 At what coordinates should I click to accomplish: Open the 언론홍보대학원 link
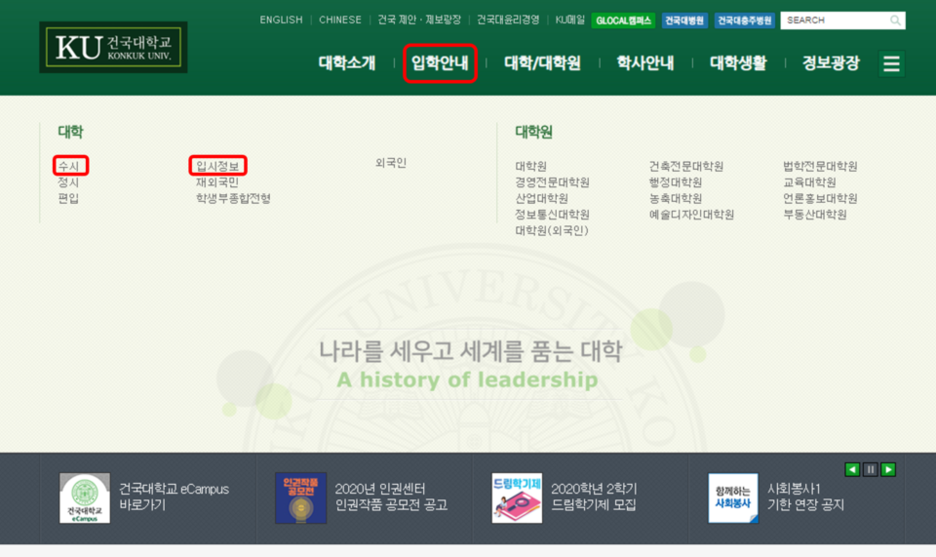(820, 198)
